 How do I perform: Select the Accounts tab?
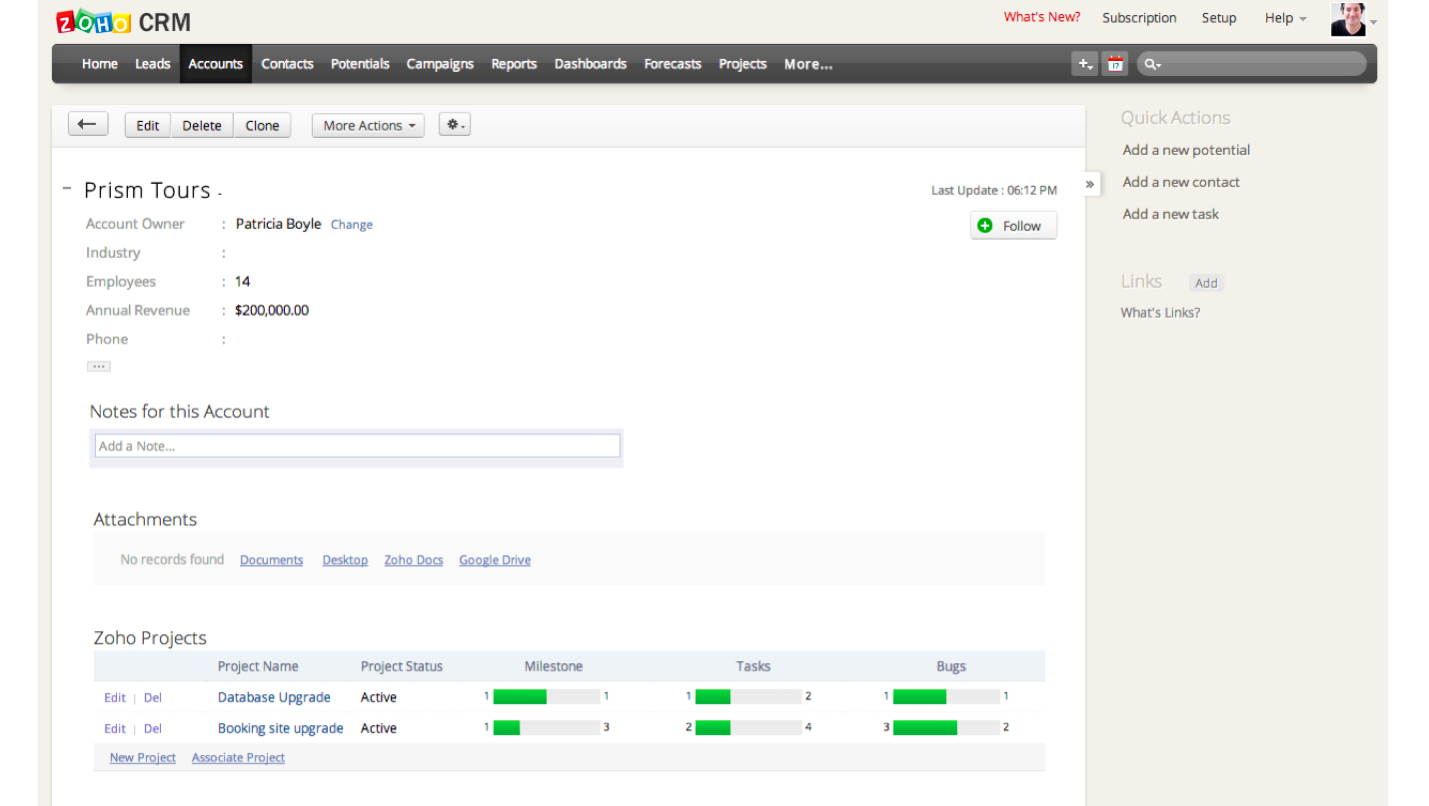tap(216, 64)
